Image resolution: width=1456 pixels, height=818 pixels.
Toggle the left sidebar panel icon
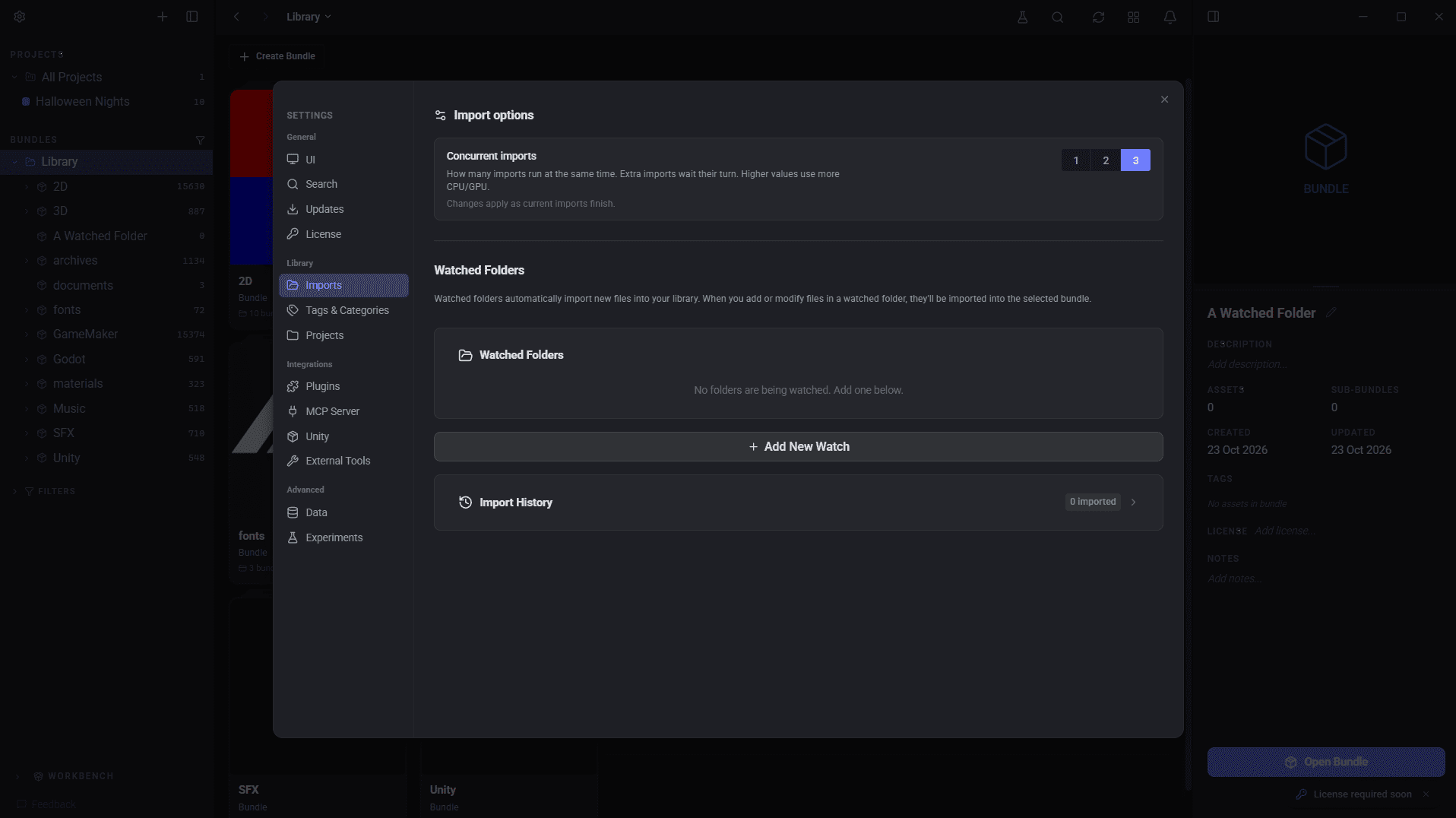pyautogui.click(x=192, y=17)
